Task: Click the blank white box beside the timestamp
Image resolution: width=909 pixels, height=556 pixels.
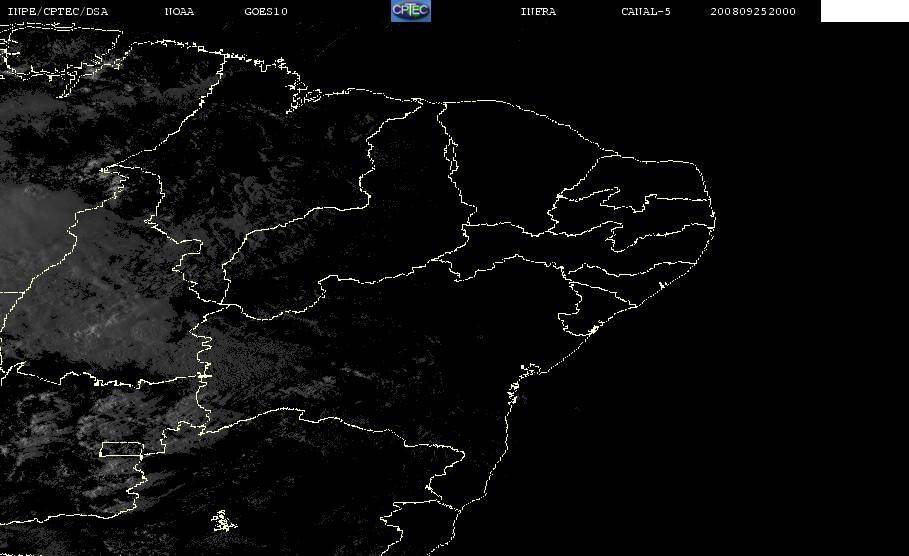Action: point(864,10)
